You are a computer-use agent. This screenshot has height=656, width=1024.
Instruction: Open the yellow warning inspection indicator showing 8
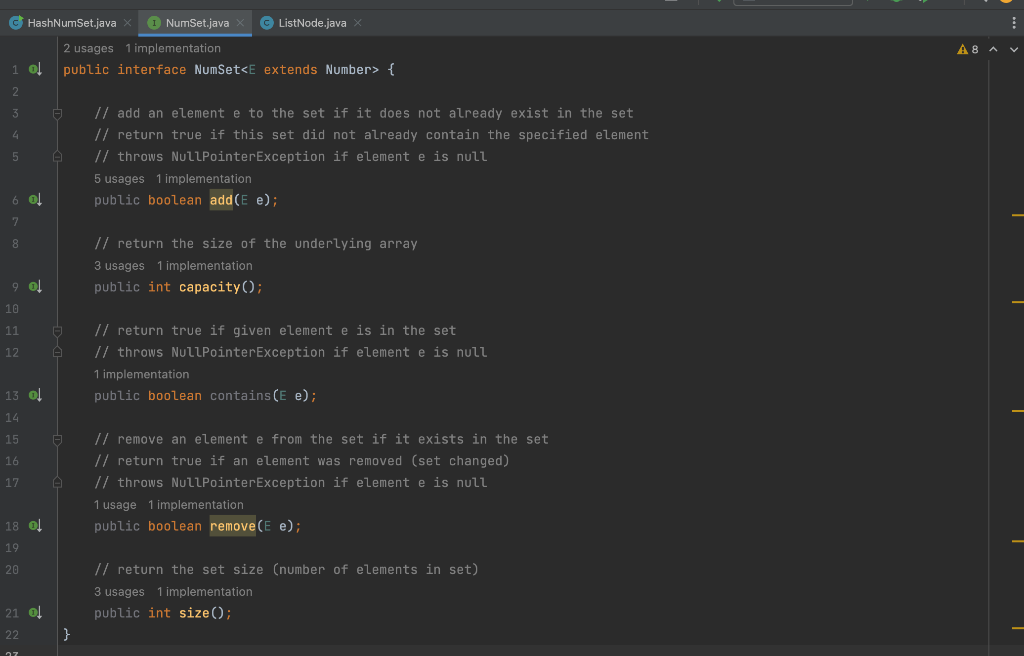tap(968, 49)
